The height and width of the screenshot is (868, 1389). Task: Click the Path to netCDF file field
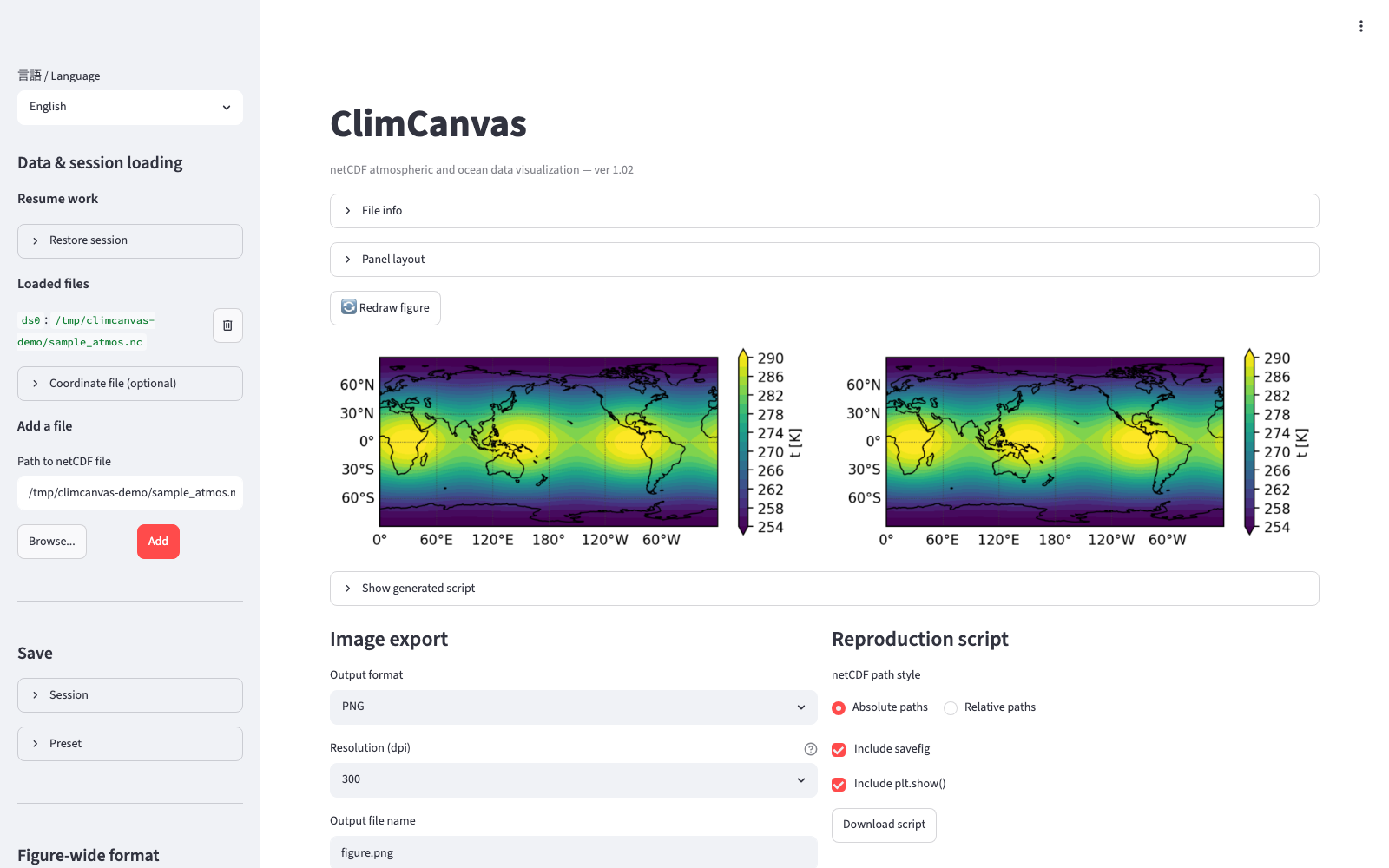[x=130, y=493]
